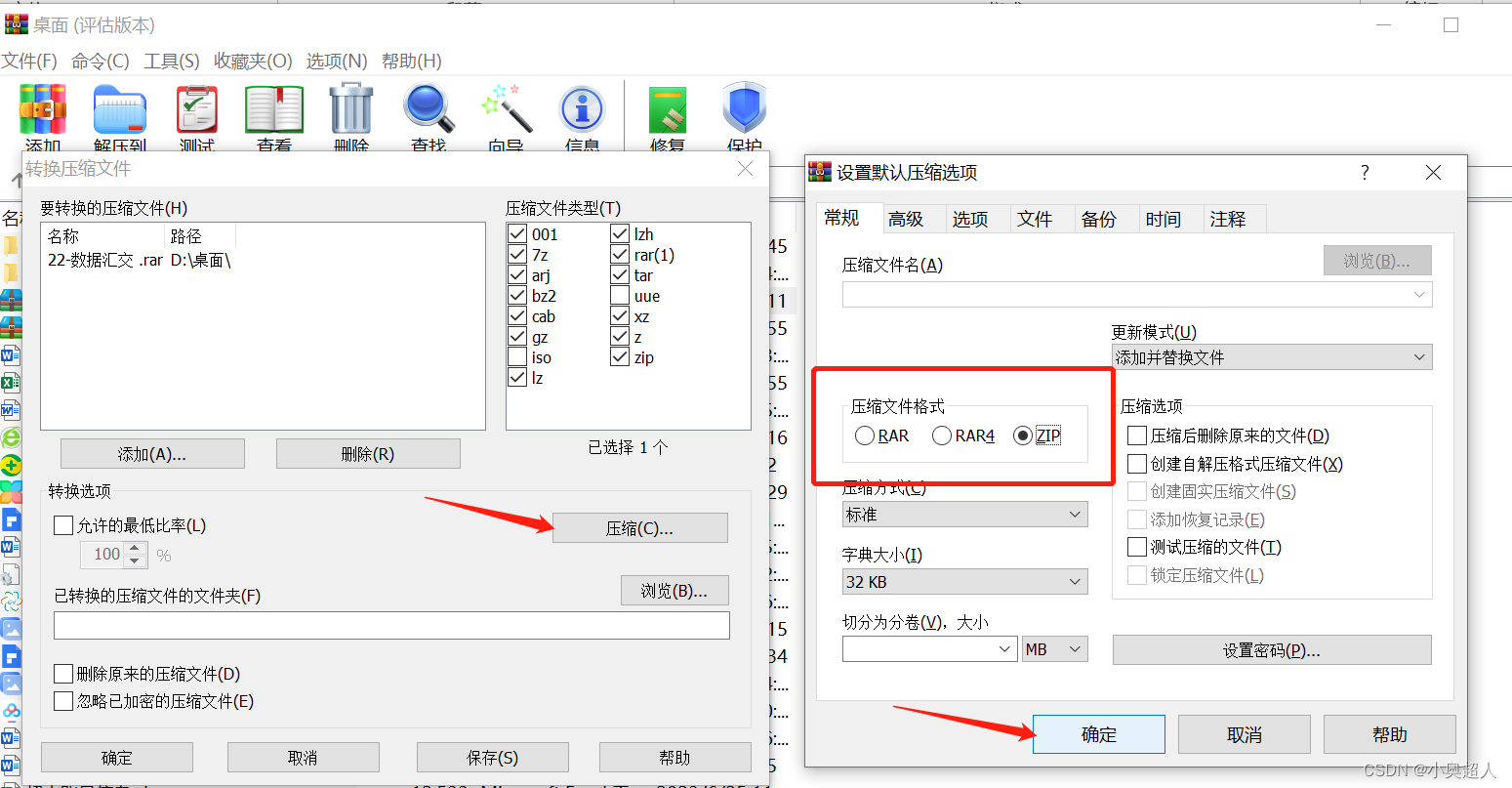Image resolution: width=1512 pixels, height=788 pixels.
Task: Click the ? help icon in compression options dialog
Action: [x=1365, y=173]
